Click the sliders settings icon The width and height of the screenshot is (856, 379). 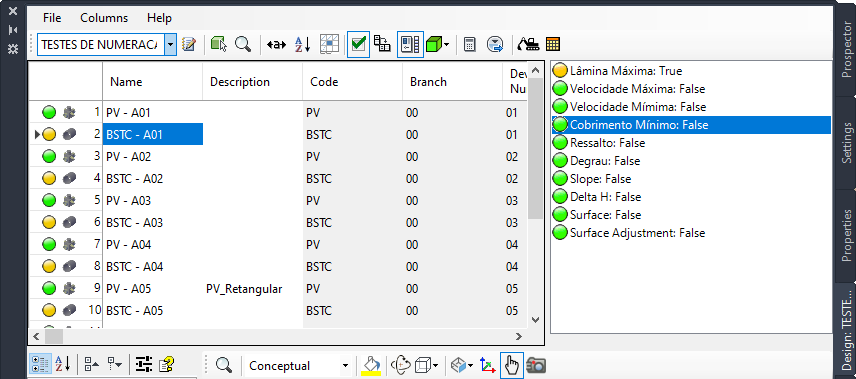[x=144, y=364]
